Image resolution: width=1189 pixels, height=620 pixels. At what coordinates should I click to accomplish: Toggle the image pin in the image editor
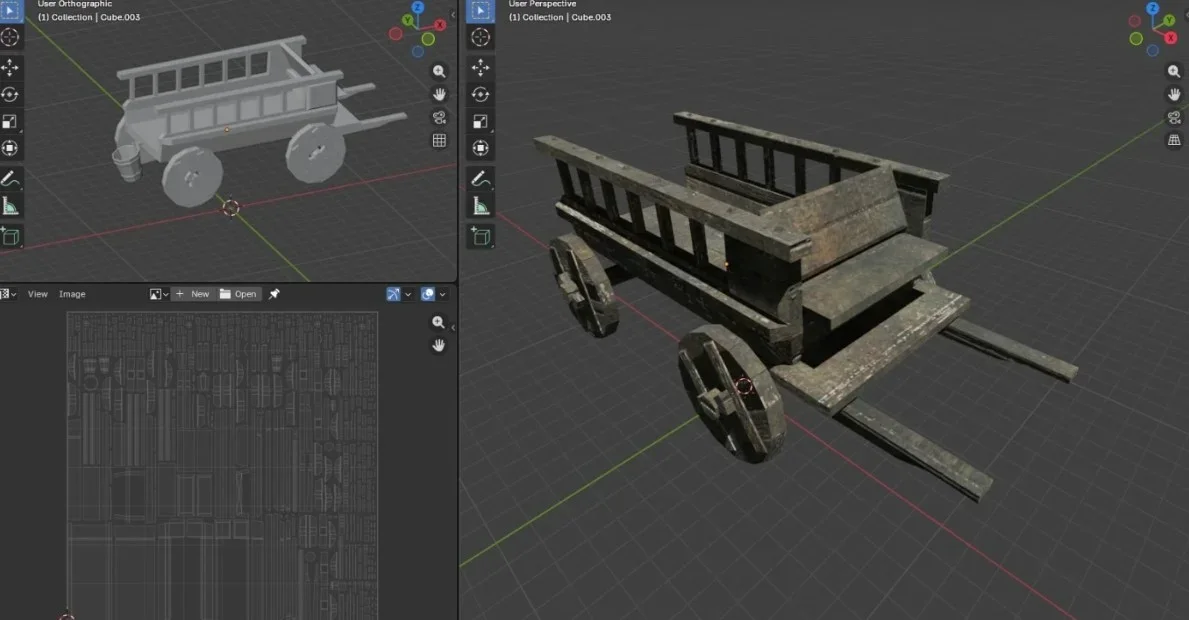coord(274,294)
